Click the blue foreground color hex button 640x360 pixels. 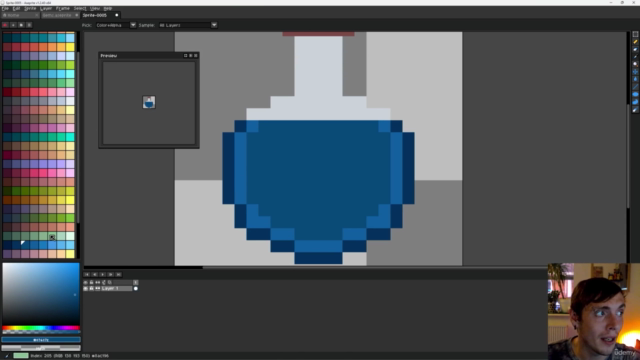[41, 340]
